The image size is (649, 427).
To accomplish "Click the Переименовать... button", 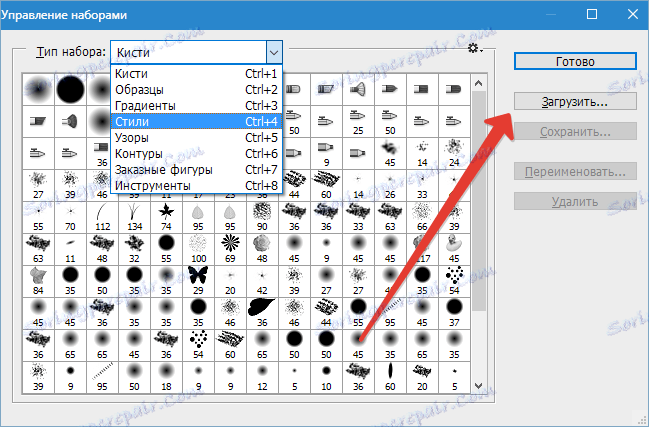I will (x=575, y=171).
